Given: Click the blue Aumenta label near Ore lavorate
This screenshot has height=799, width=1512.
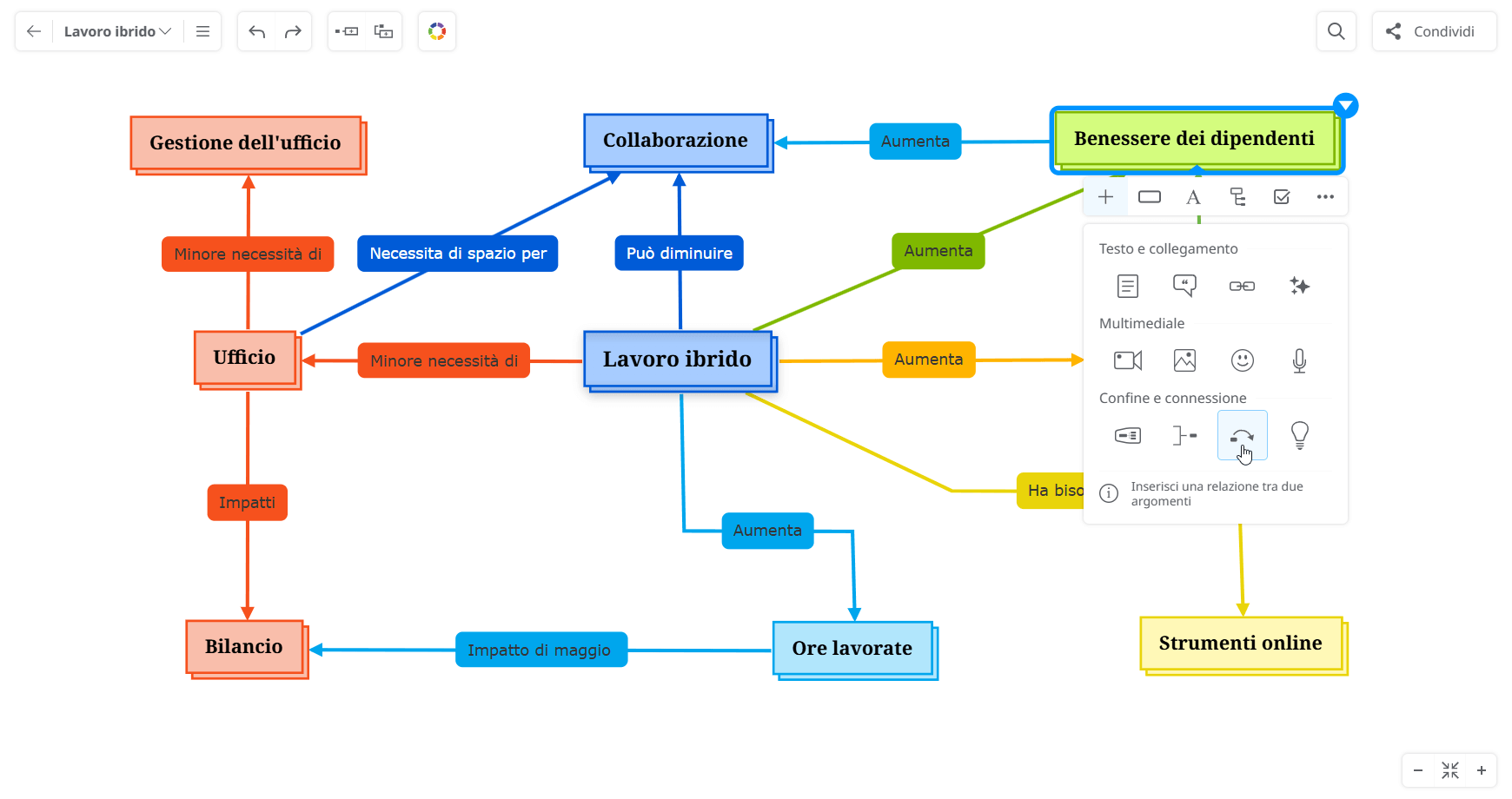Looking at the screenshot, I should 768,531.
